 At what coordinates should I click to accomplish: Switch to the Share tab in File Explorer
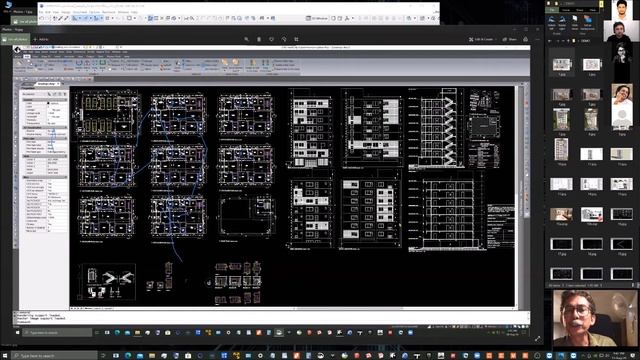(x=580, y=10)
